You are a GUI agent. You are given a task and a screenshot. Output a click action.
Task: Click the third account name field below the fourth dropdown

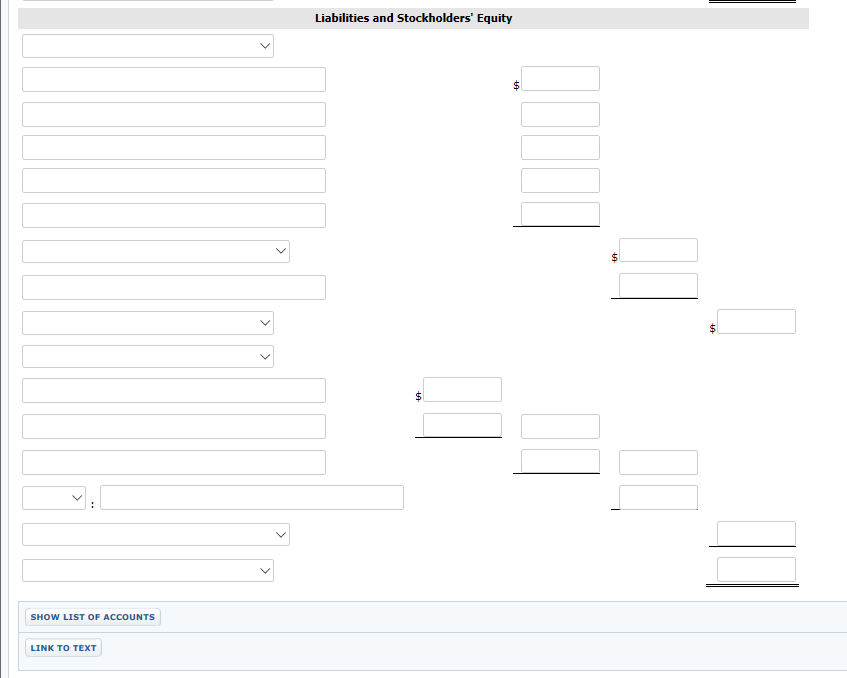(174, 462)
